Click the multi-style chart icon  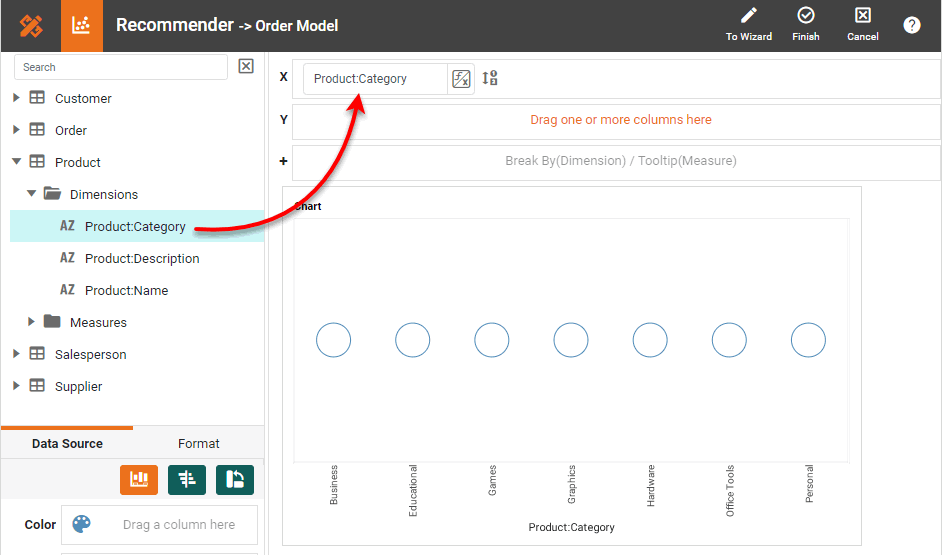187,480
